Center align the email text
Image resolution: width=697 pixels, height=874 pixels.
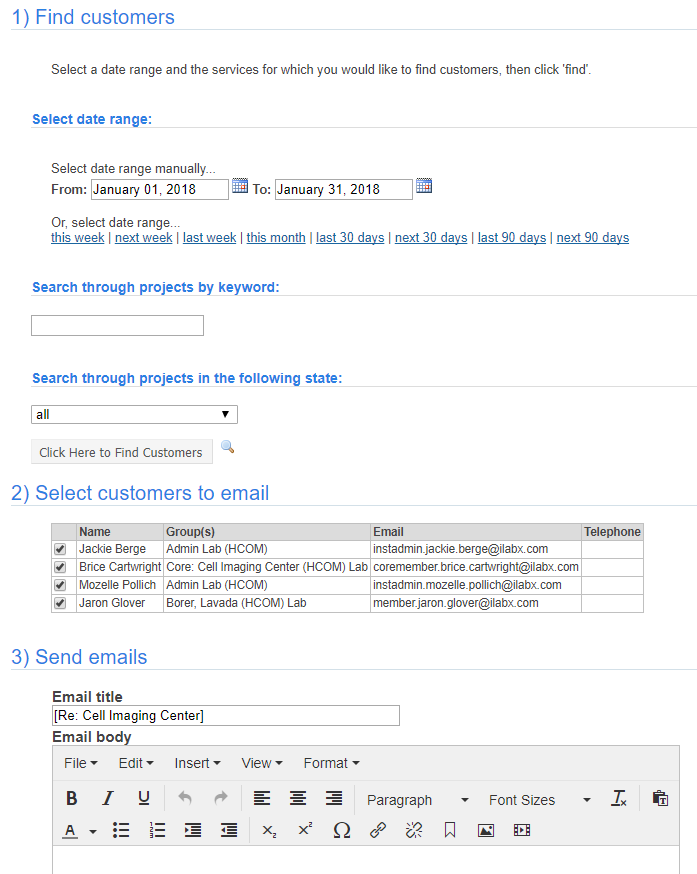[x=298, y=799]
